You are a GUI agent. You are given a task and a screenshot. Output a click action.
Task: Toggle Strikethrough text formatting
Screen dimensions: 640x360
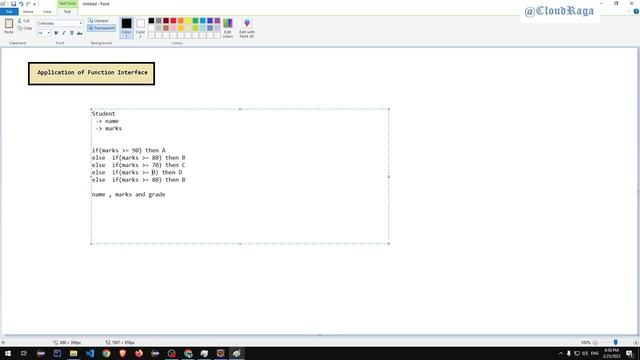80,33
